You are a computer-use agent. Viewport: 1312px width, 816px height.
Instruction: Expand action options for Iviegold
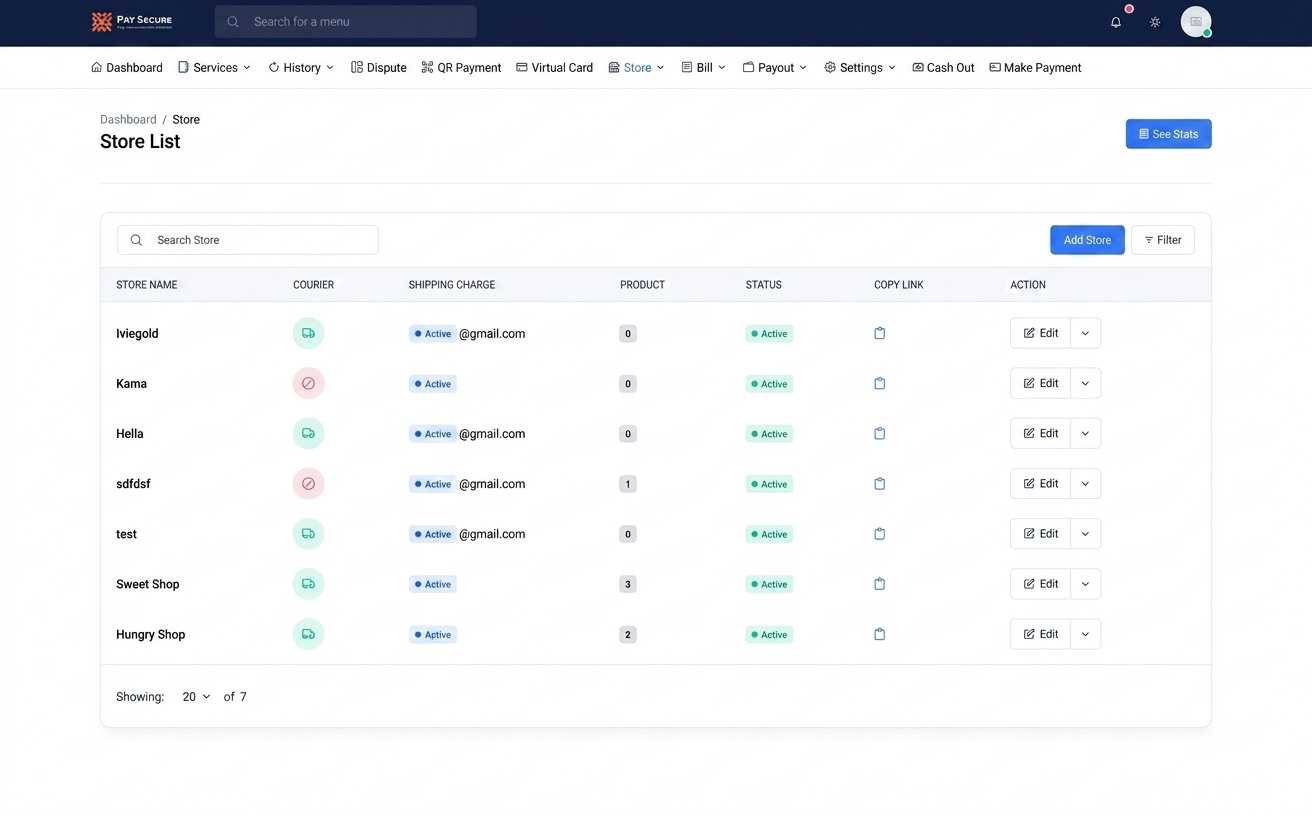coord(1085,333)
